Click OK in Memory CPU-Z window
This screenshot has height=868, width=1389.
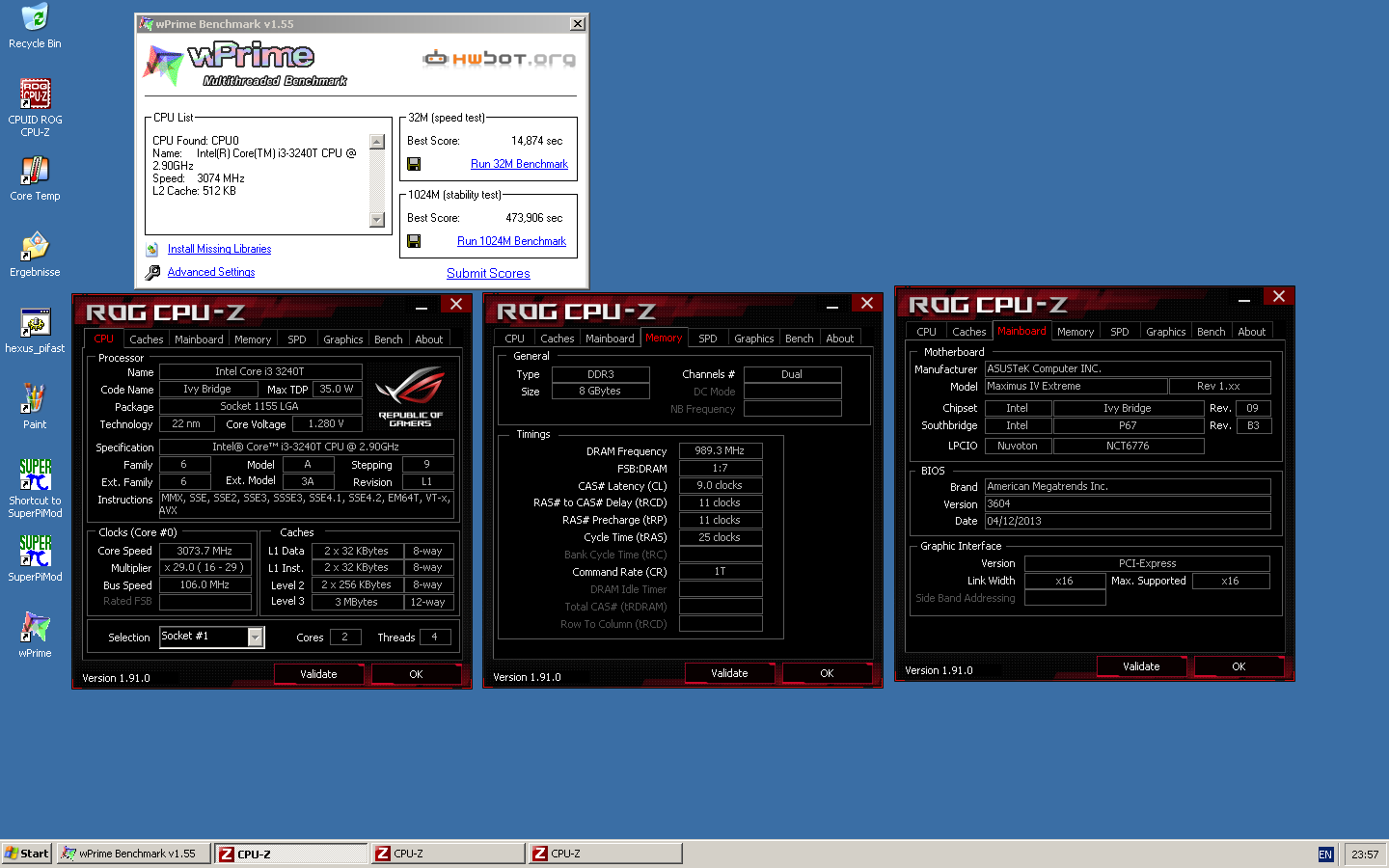click(x=827, y=673)
